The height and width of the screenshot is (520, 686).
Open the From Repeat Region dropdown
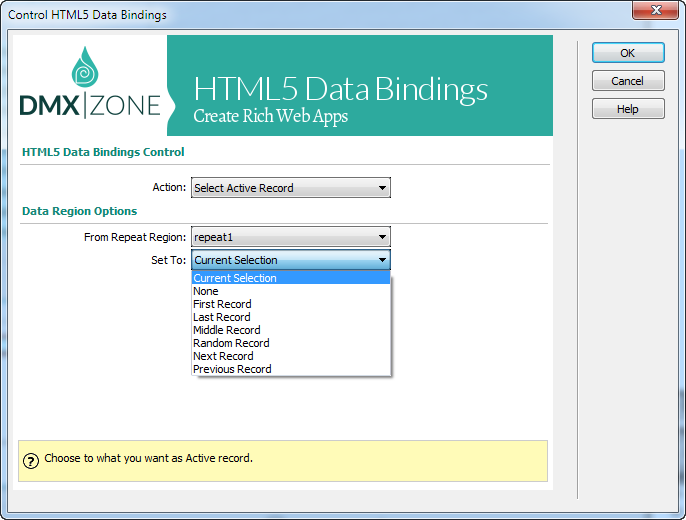291,237
